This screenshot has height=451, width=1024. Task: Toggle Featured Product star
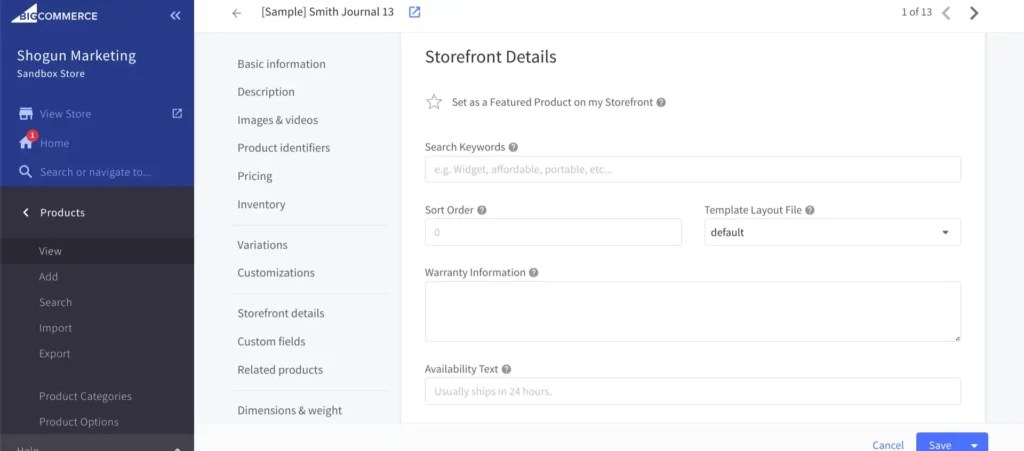(434, 102)
